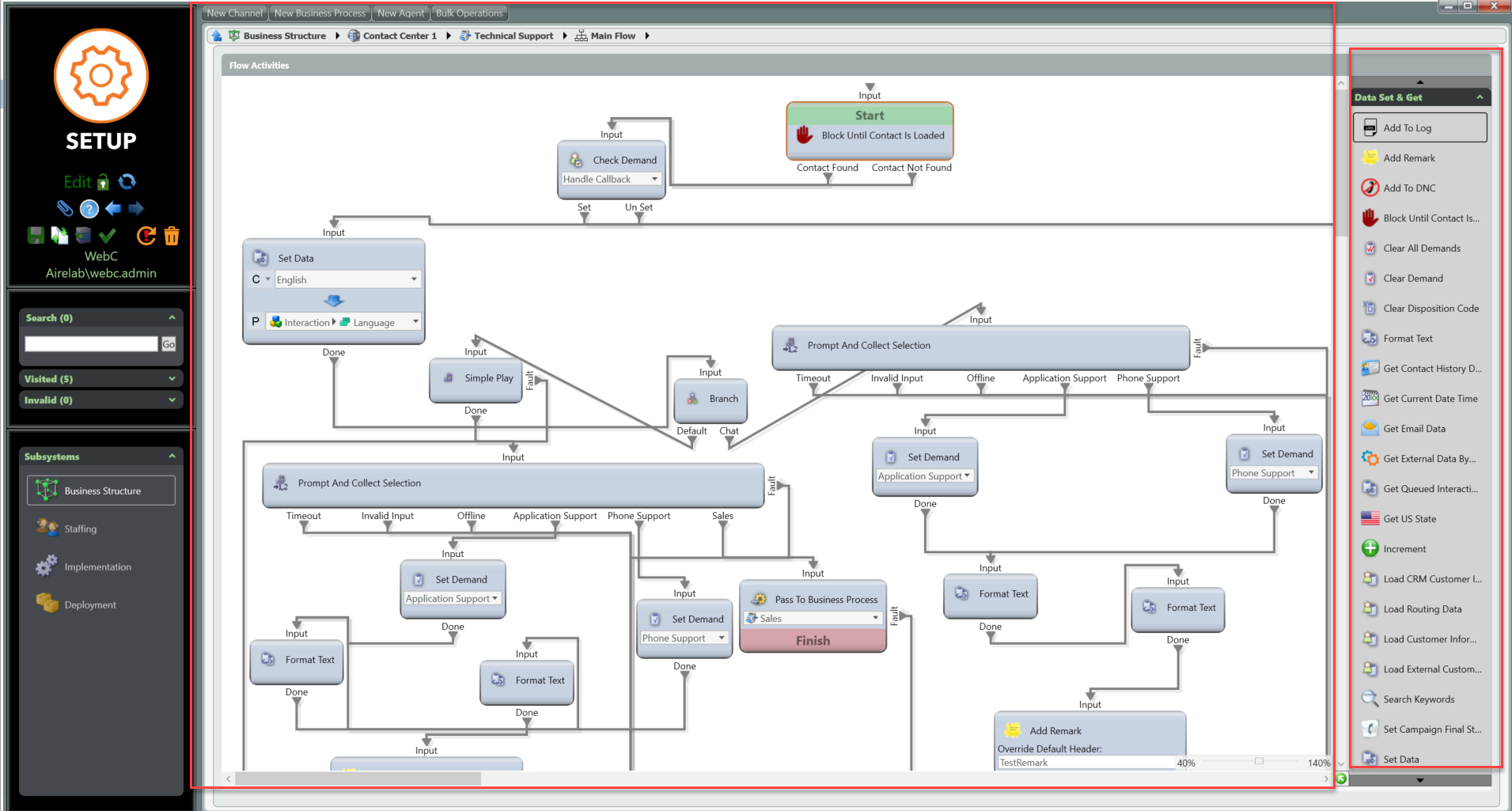Open the English dropdown in Set Data
The image size is (1512, 811).
tap(414, 279)
